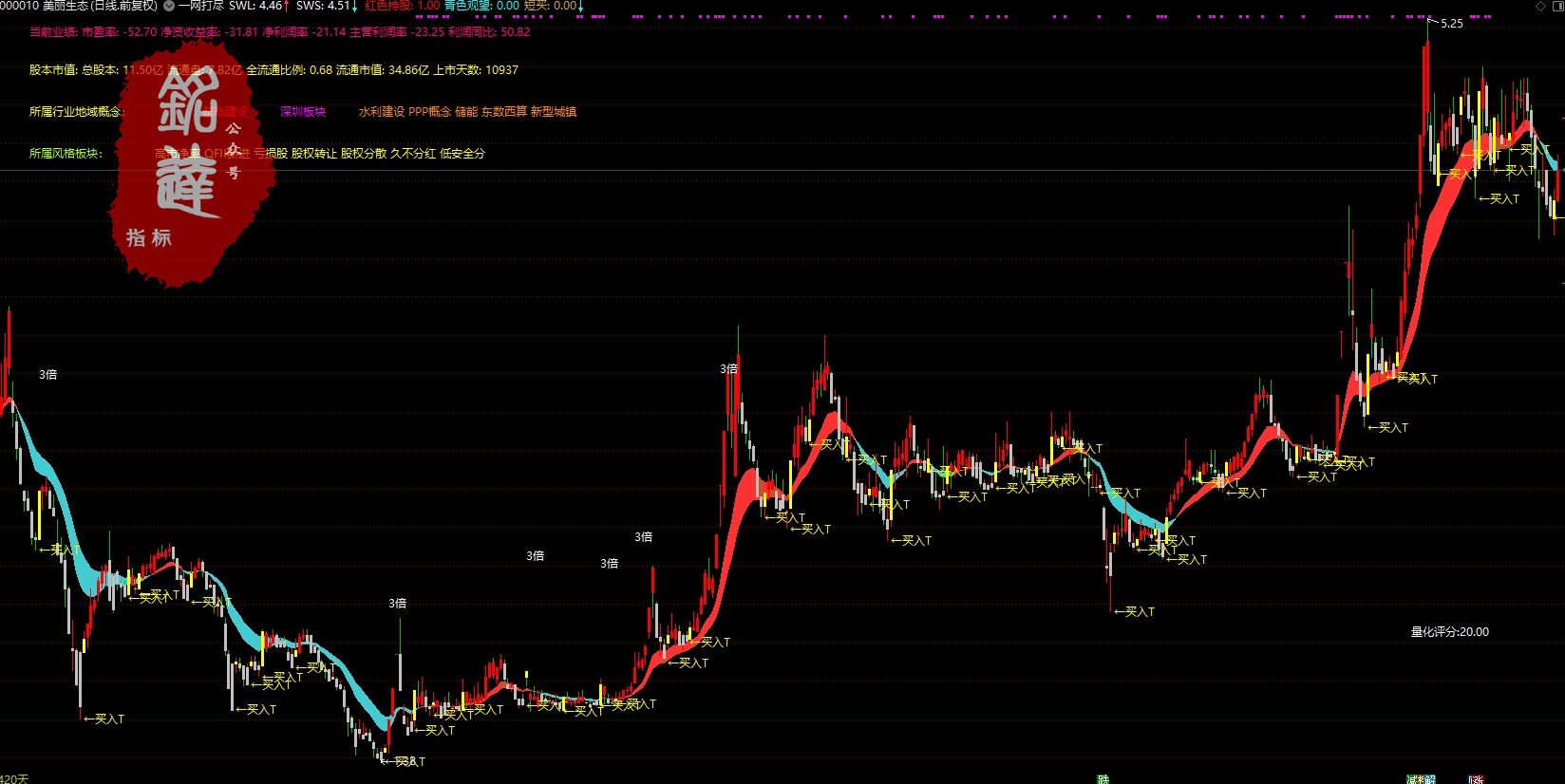Screen dimensions: 1565x784
Task: Click the 量化评分:20.00 score label
Action: [1449, 632]
